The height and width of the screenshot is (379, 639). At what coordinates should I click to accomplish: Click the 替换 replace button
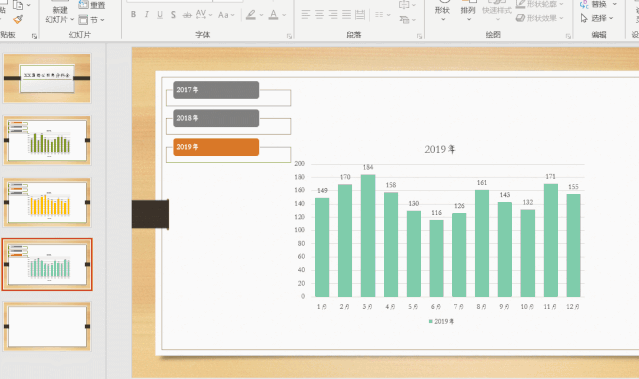[598, 4]
